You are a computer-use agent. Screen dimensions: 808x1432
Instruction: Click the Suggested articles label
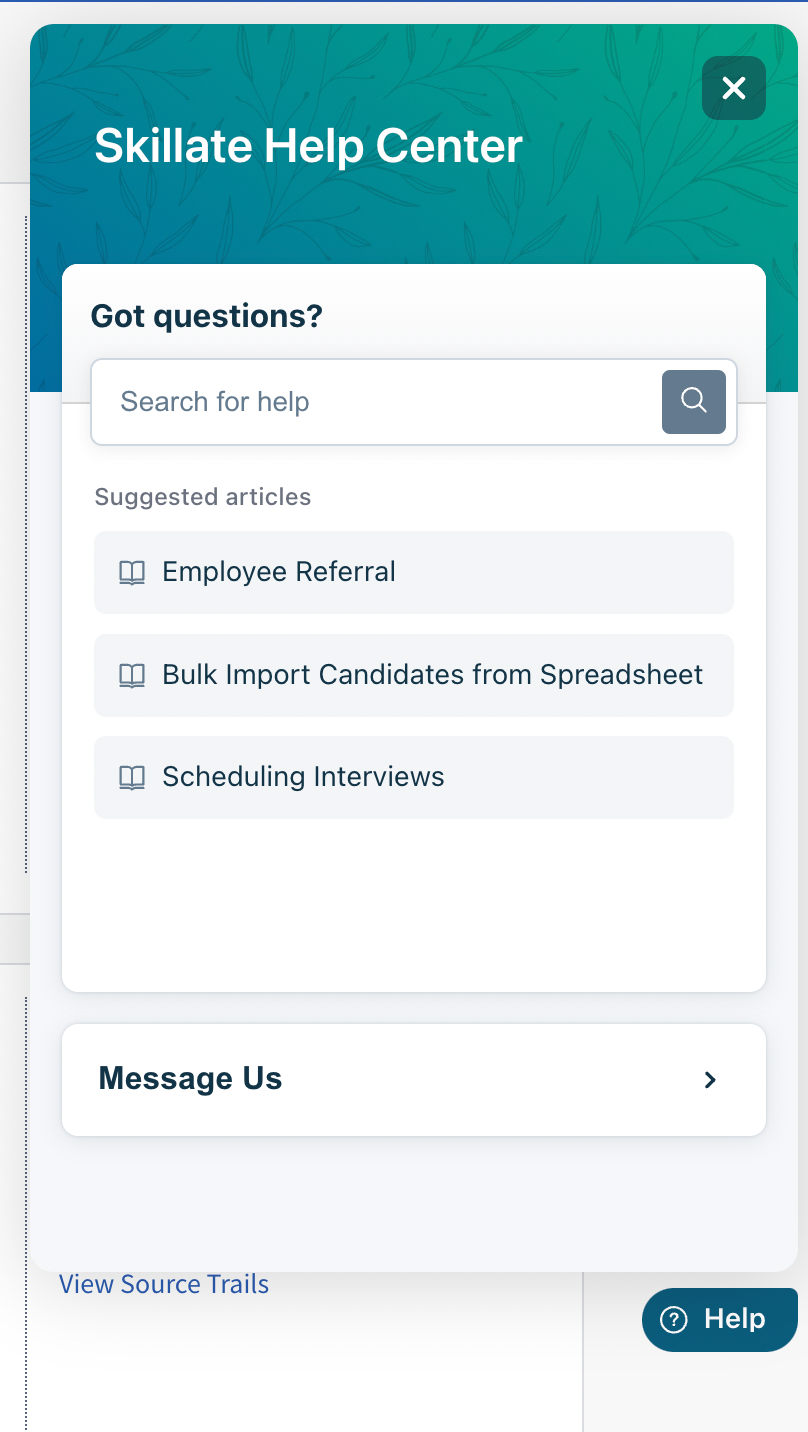(203, 497)
